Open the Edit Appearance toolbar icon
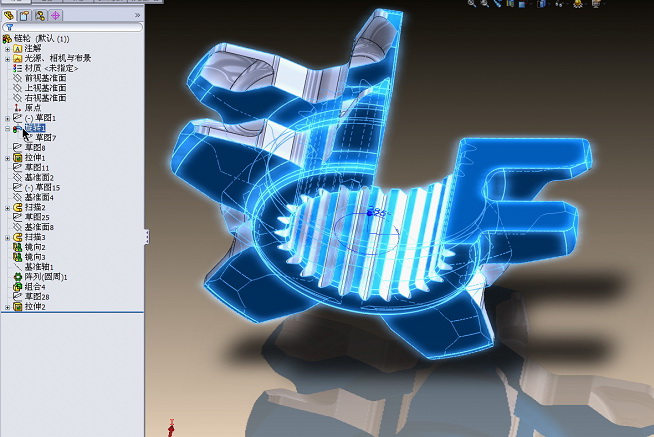 578,3
